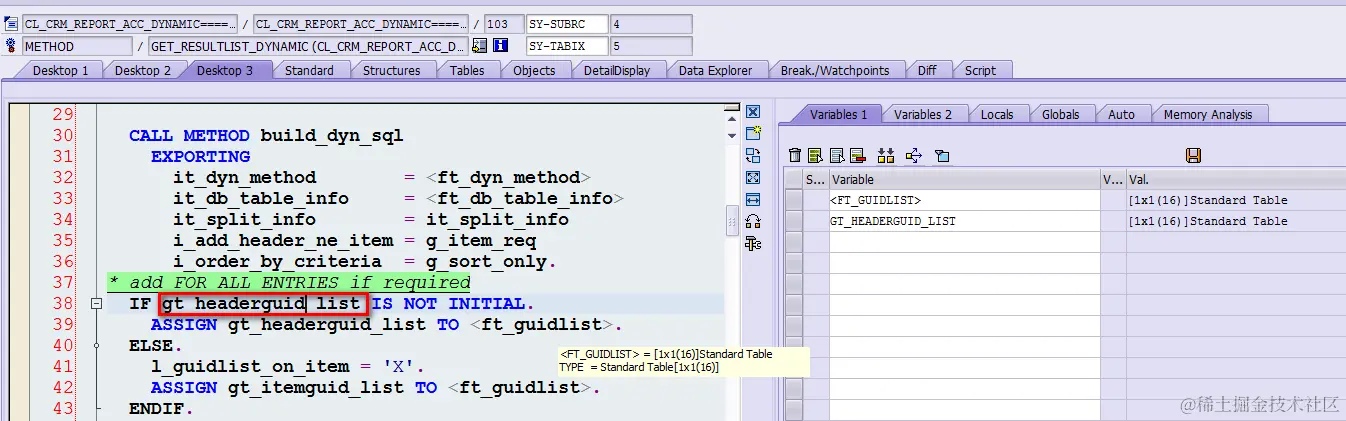Click the SY-TABIX field
Image resolution: width=1346 pixels, height=421 pixels.
pos(567,46)
